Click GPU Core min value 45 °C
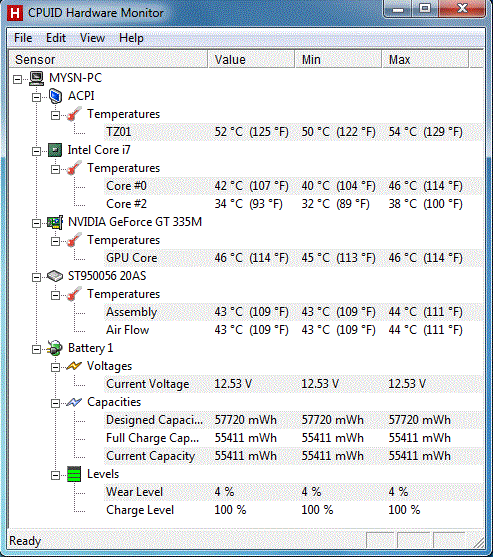Viewport: 493px width, 557px height. (x=338, y=258)
